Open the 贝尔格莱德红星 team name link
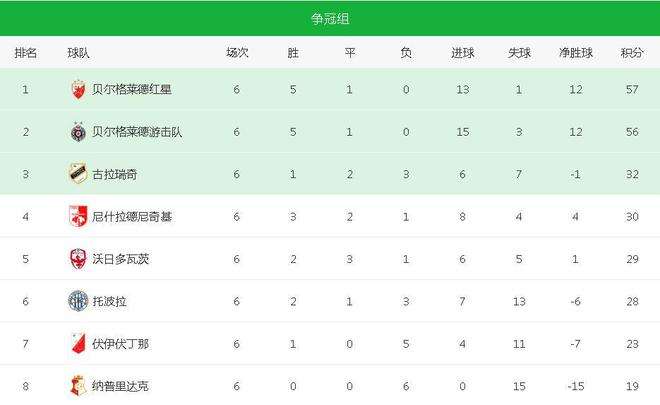The height and width of the screenshot is (405, 660). point(132,89)
